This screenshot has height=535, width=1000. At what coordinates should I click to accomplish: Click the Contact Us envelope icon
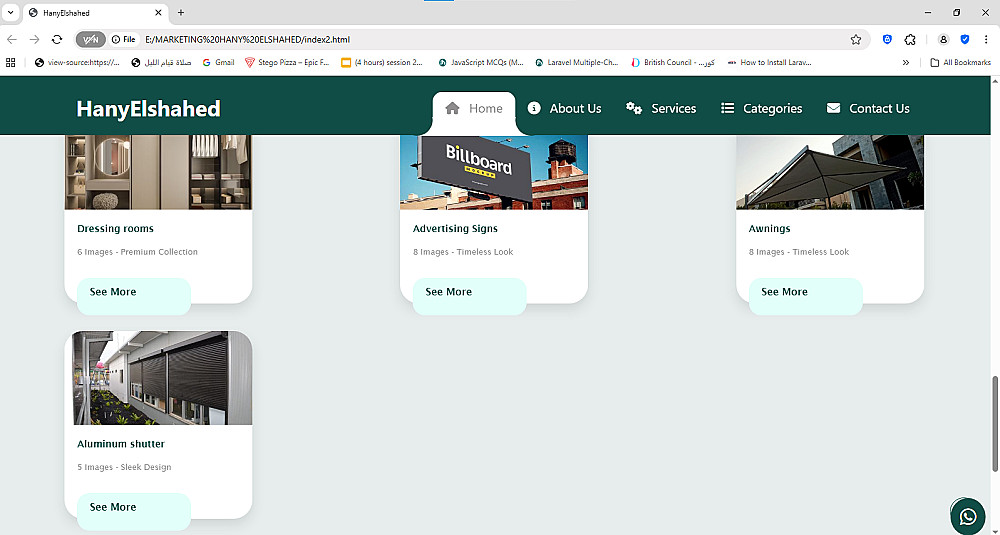[x=834, y=108]
